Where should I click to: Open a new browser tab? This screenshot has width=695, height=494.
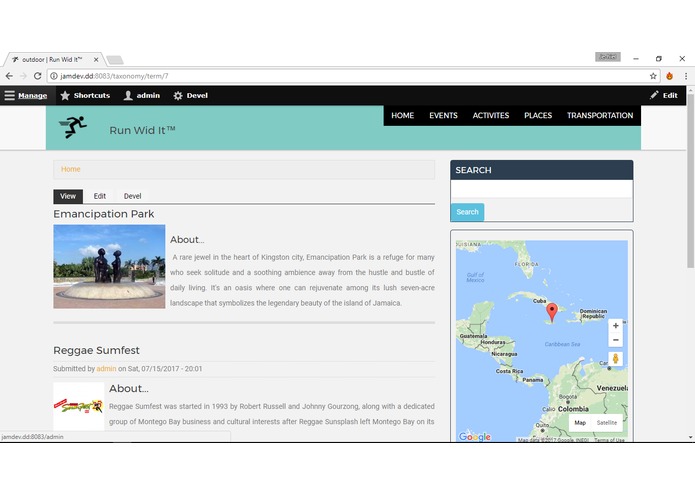[x=115, y=60]
